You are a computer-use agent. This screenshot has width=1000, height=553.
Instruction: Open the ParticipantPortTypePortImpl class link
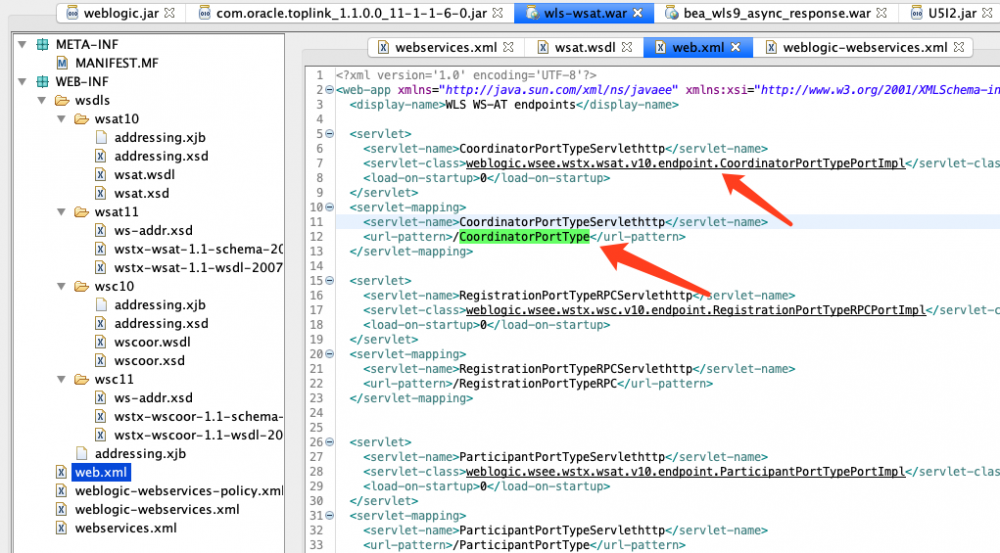click(685, 471)
